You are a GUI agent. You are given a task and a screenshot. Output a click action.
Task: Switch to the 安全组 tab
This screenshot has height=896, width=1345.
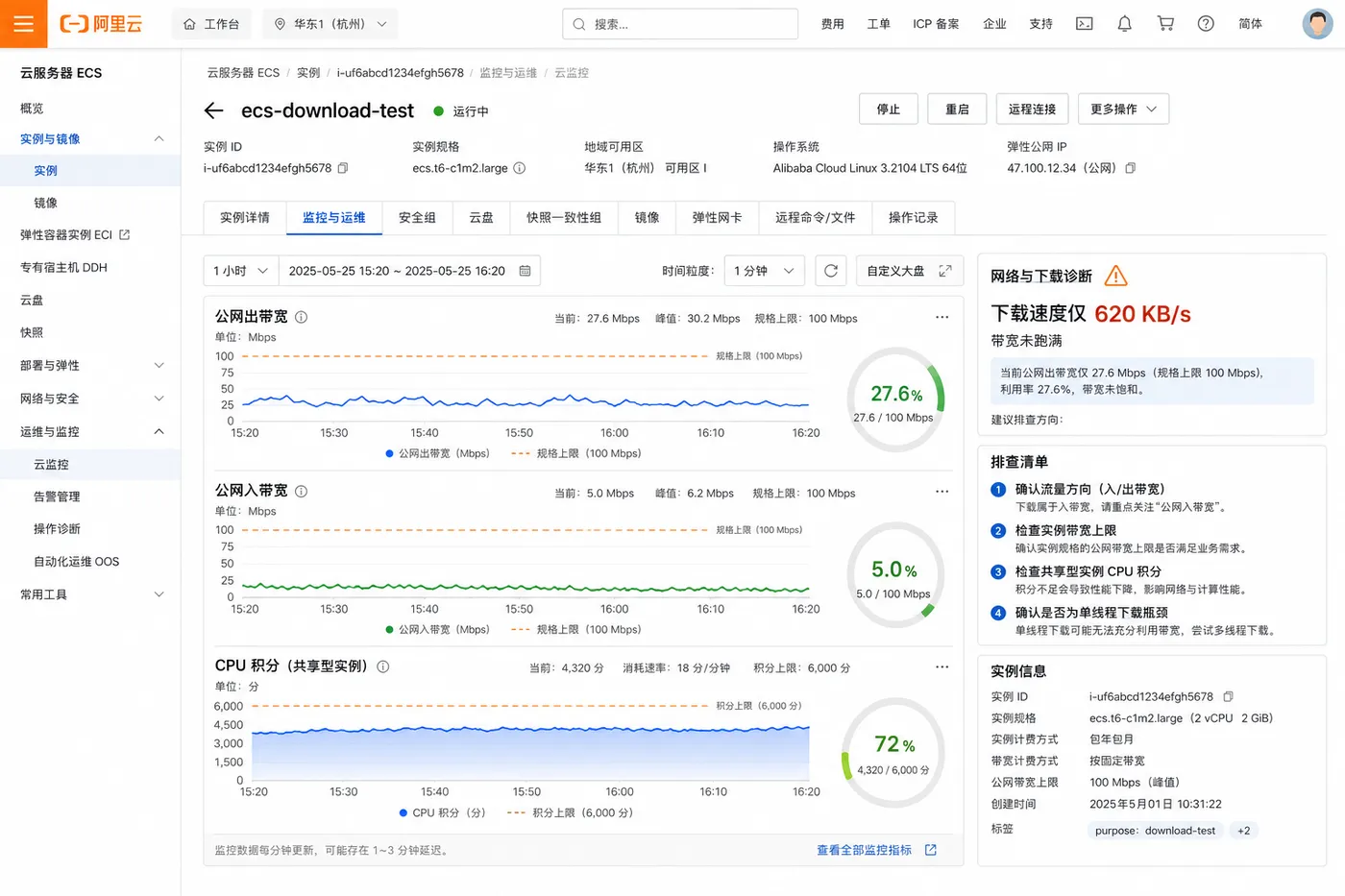tap(417, 218)
